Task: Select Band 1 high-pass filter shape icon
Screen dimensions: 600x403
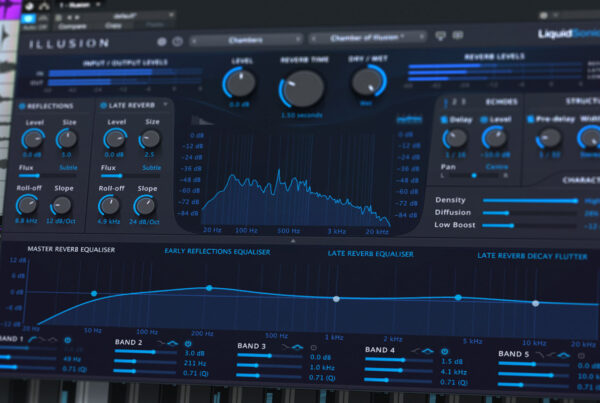Action: click(33, 339)
